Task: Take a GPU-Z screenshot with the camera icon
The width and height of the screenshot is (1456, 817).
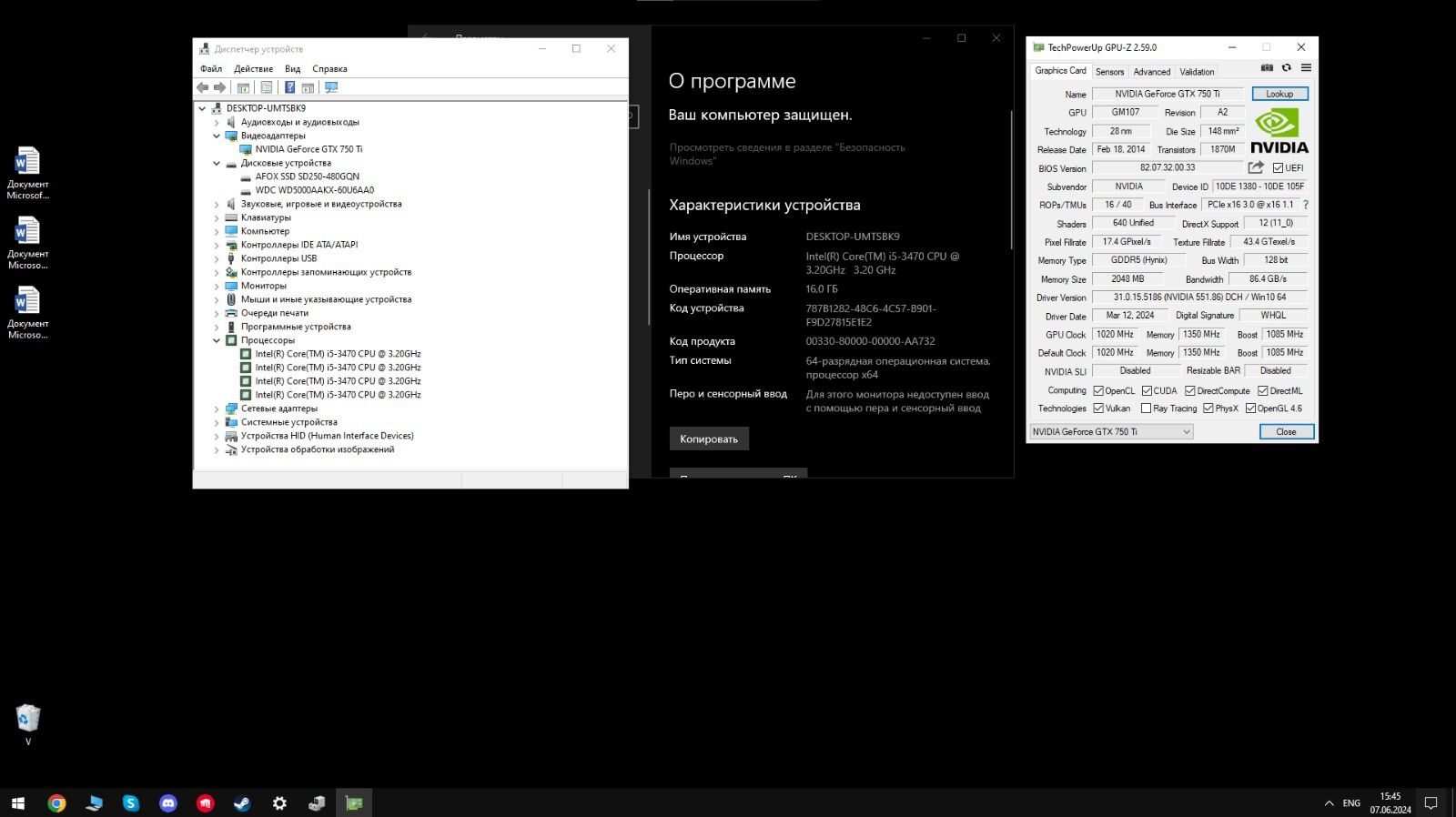Action: (x=1267, y=67)
